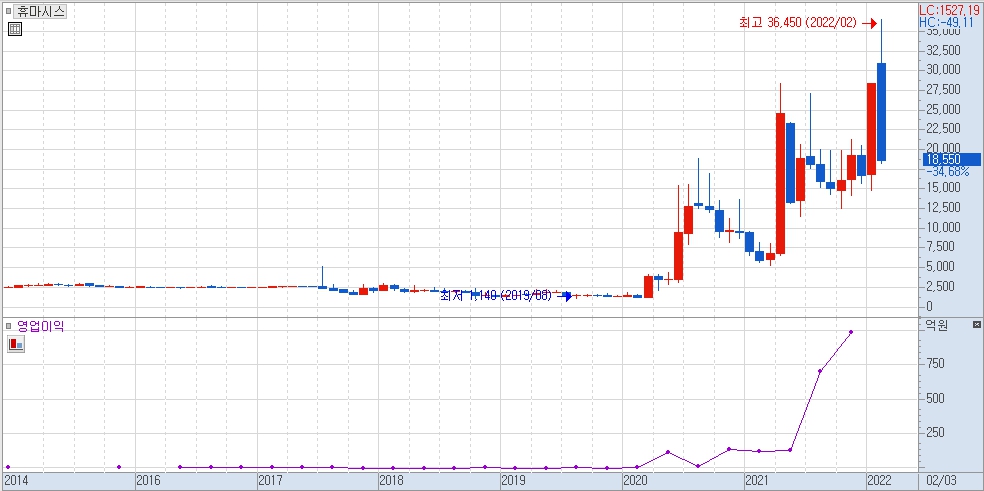Click the highest purple operating profit point

pyautogui.click(x=851, y=332)
